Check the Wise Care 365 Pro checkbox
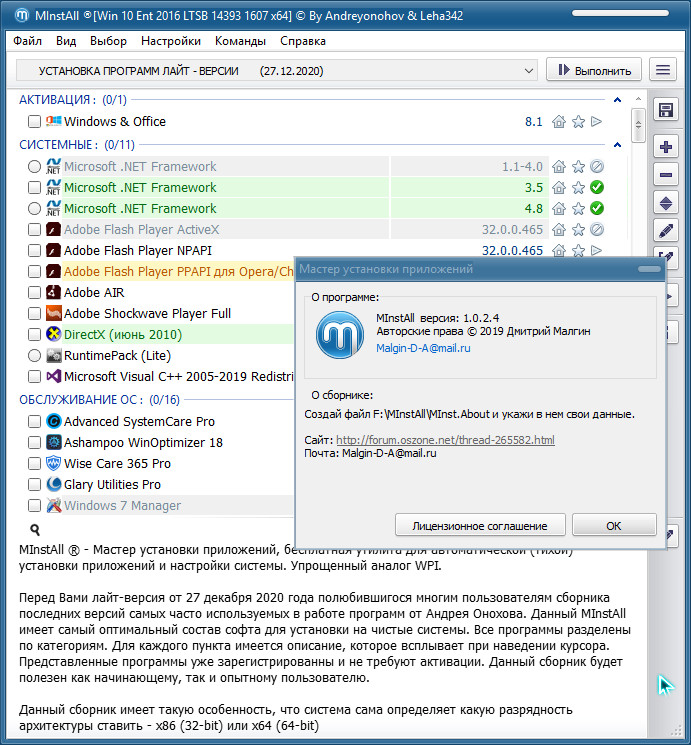 pos(34,463)
